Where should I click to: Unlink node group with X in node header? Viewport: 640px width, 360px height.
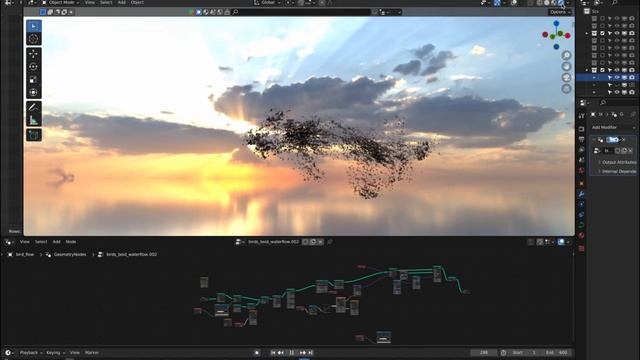coord(320,242)
